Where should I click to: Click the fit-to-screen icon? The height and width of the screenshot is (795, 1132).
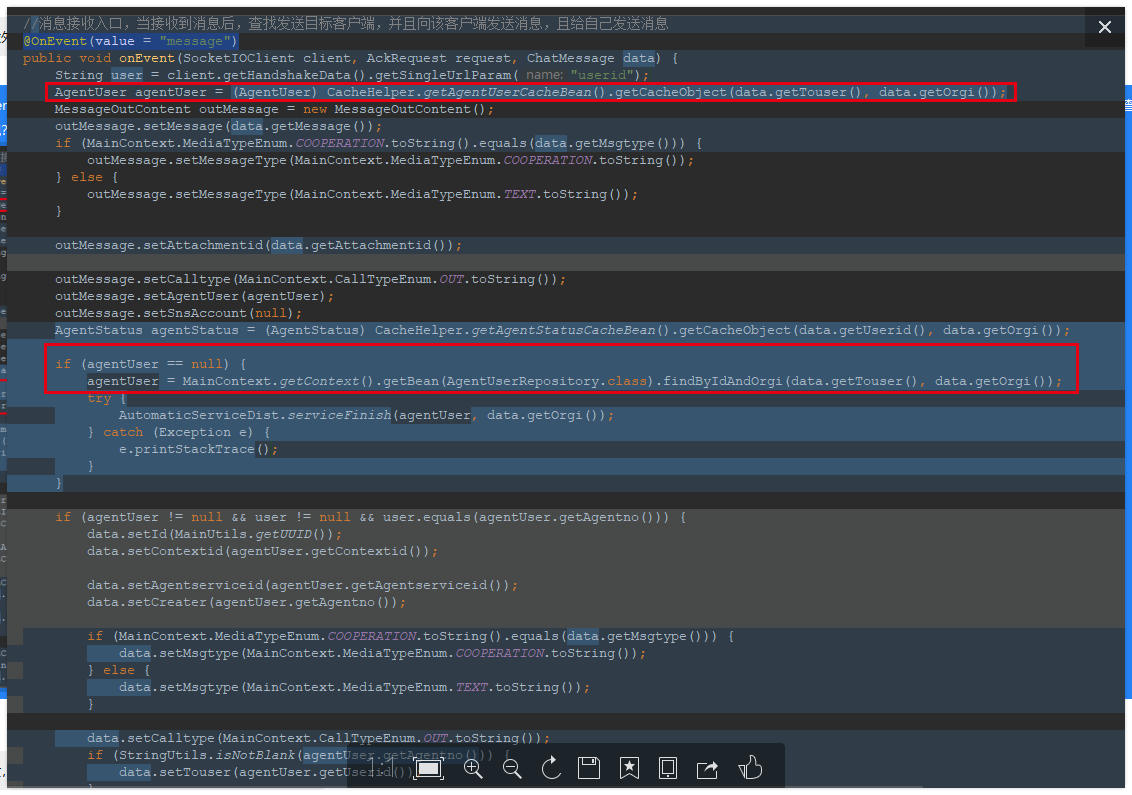(429, 768)
